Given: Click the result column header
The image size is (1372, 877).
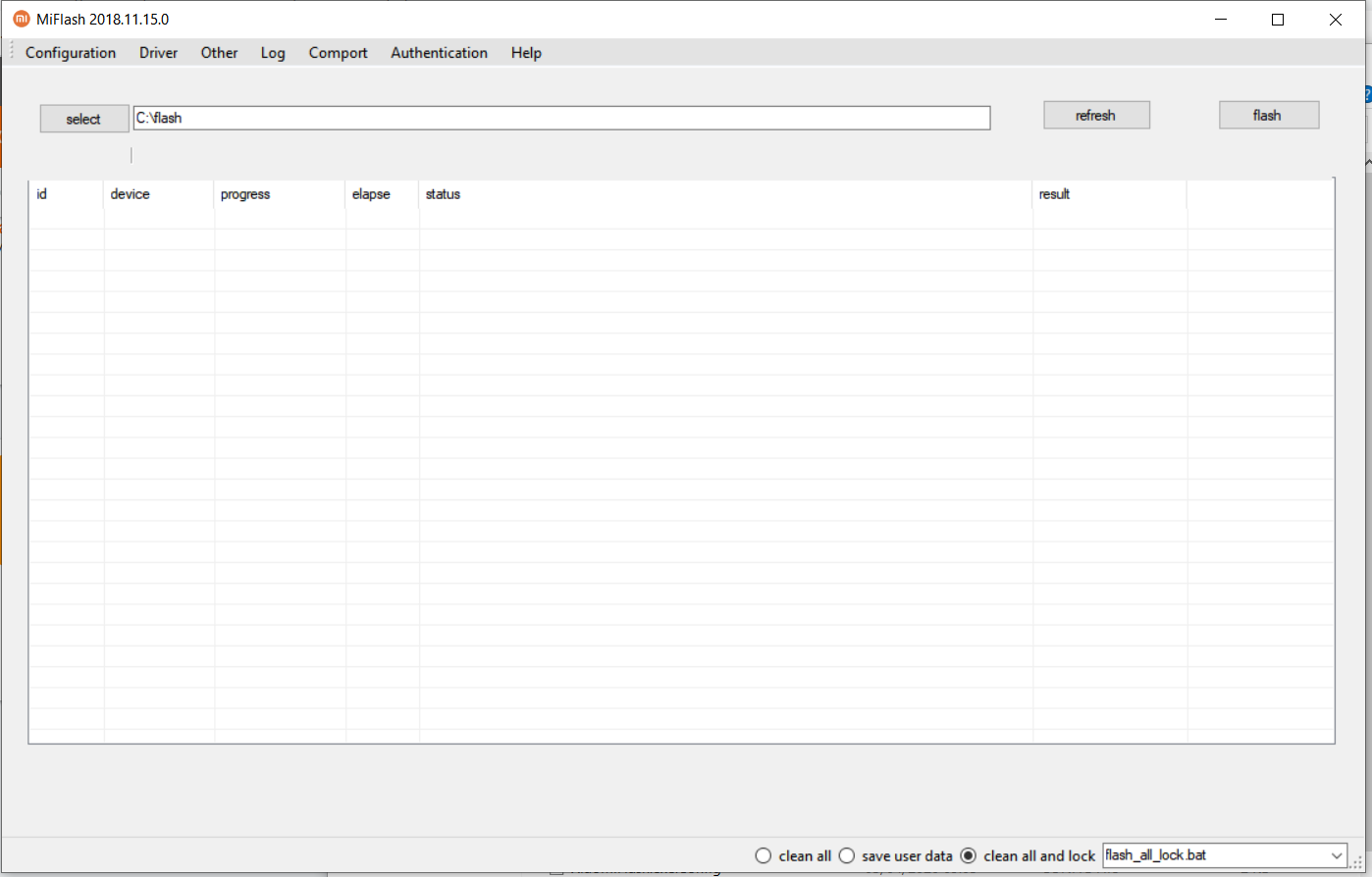Looking at the screenshot, I should tap(1110, 194).
